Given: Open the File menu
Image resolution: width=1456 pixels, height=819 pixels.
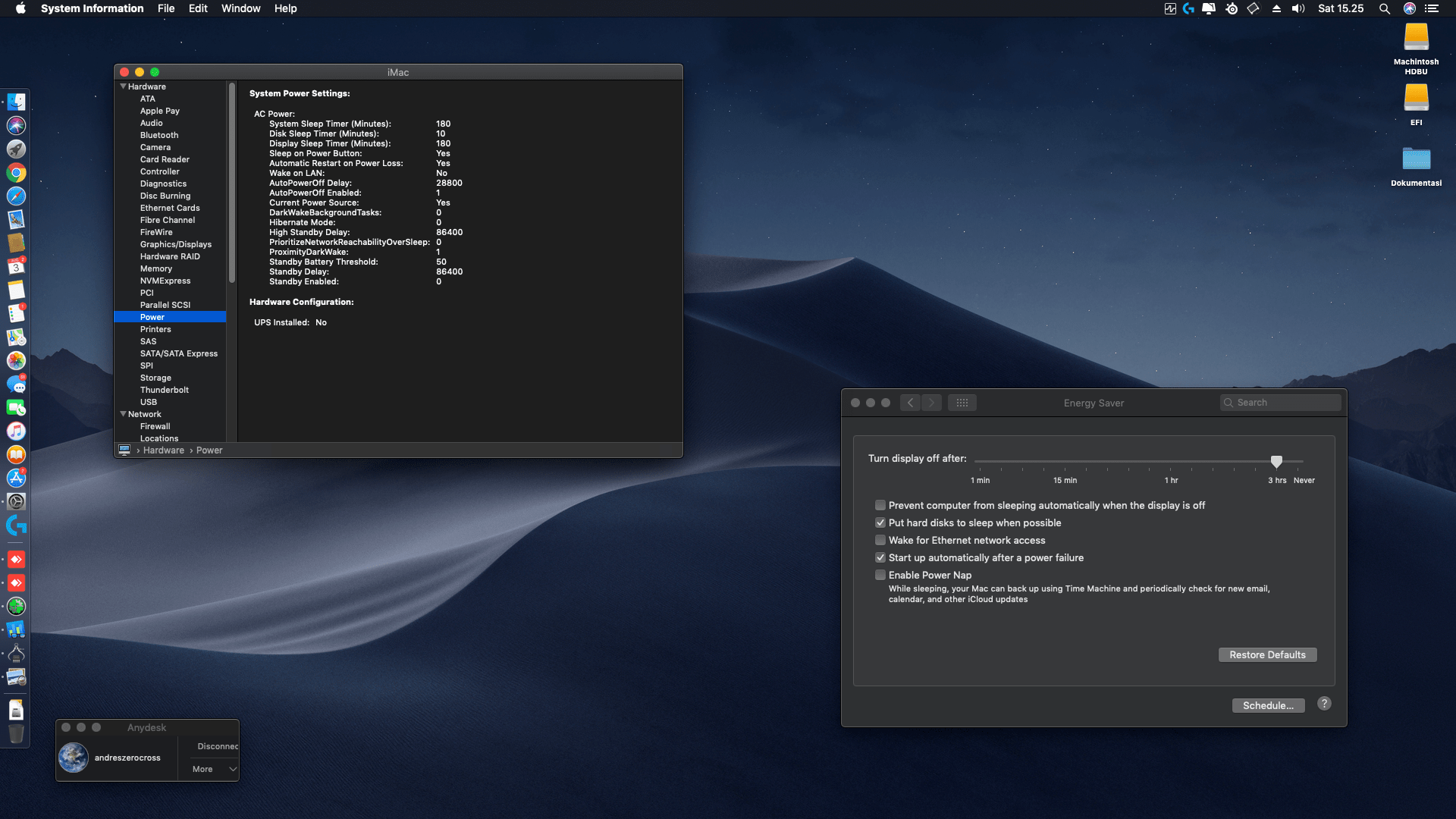Looking at the screenshot, I should point(166,8).
